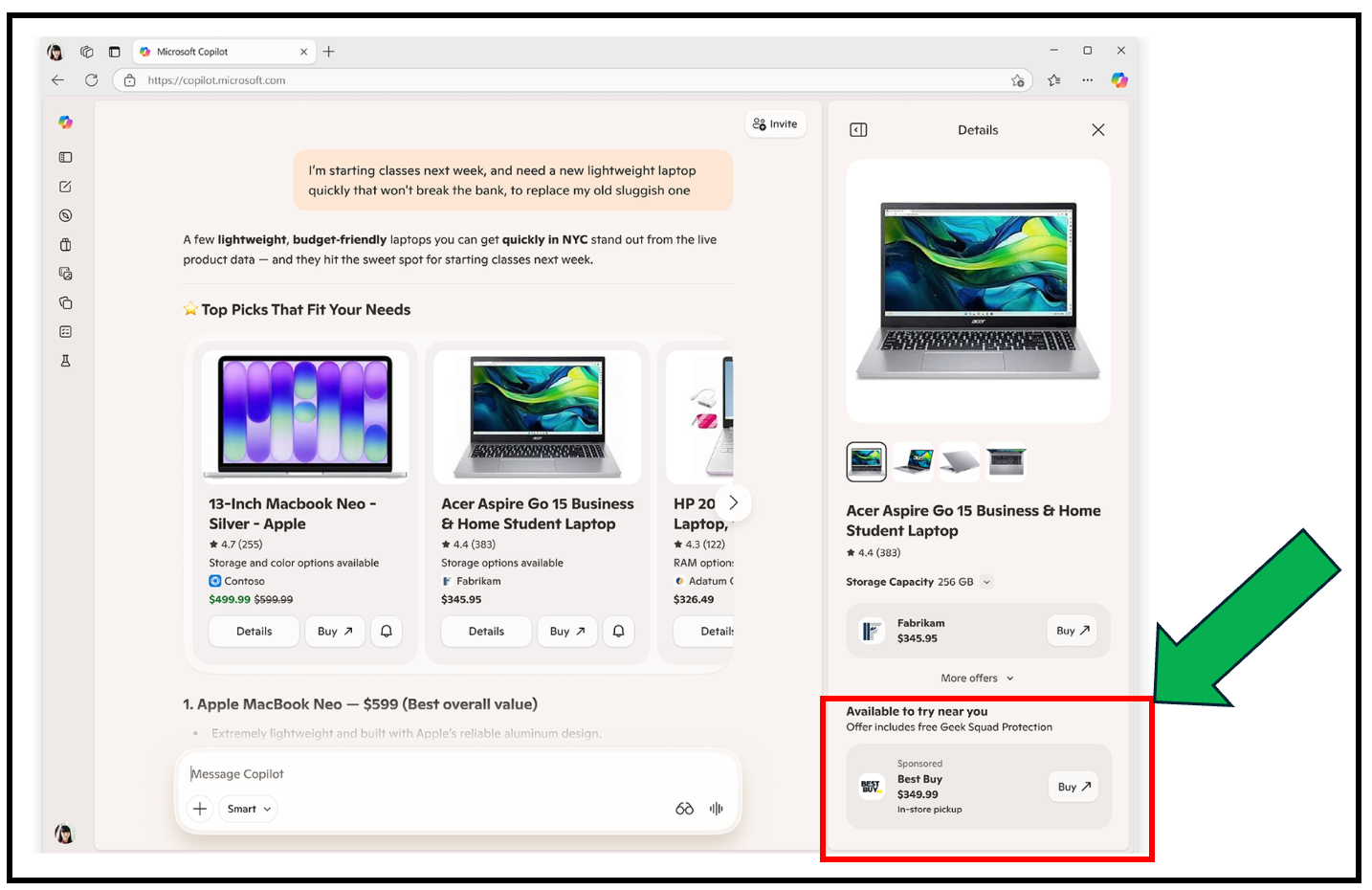Click the "1. Apple MacBook Neo — $599" heading
The width and height of the screenshot is (1372, 890).
360,704
